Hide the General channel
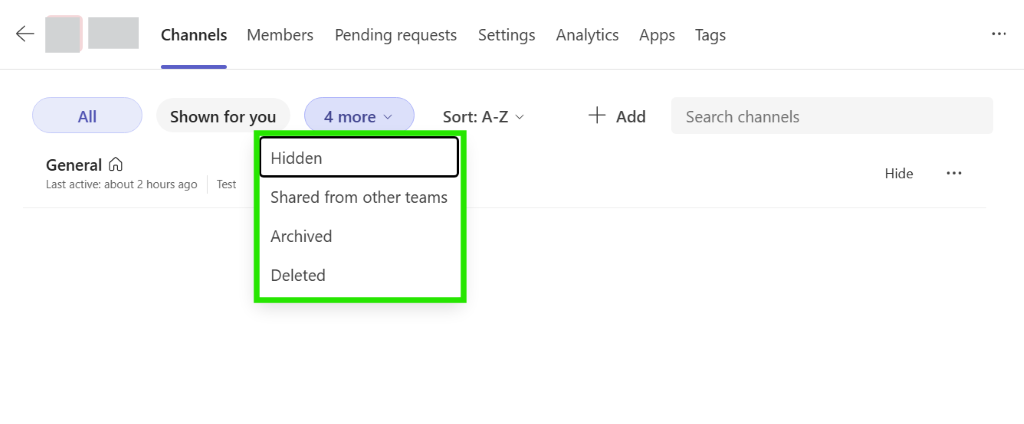1024x424 pixels. [x=899, y=173]
